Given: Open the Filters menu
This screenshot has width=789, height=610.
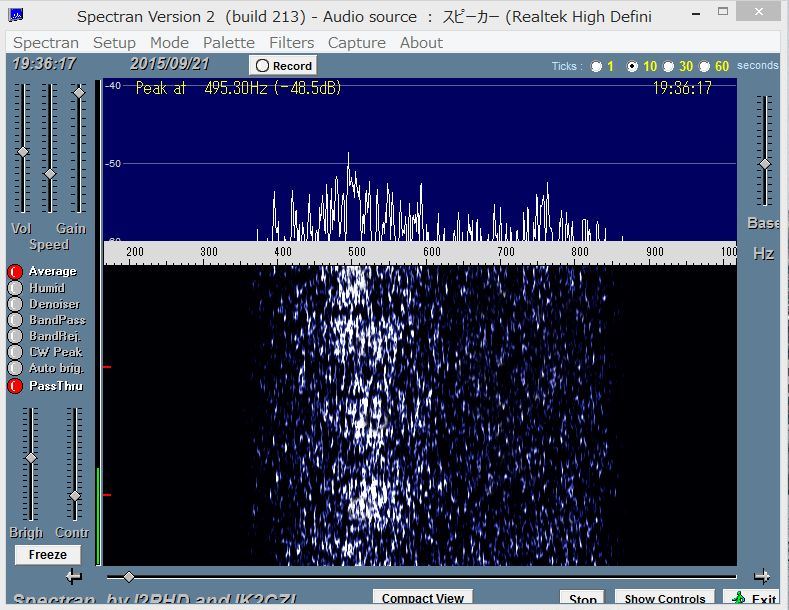Looking at the screenshot, I should point(291,43).
